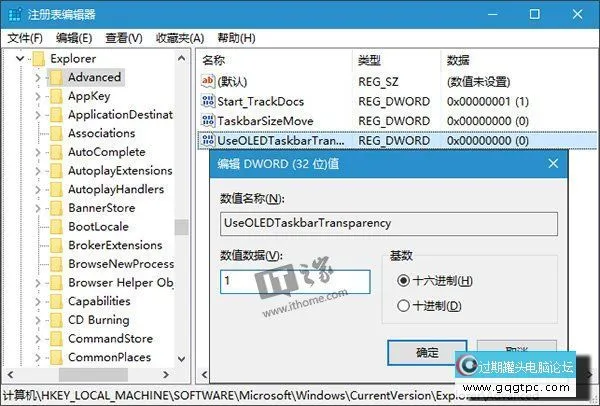Select the Advanced folder icon

pos(57,77)
